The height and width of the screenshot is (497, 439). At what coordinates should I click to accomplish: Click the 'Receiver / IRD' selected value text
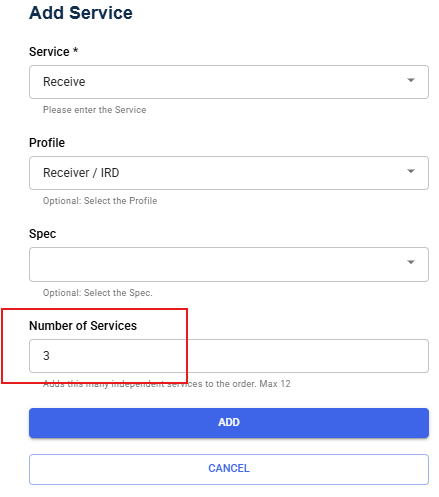[81, 173]
